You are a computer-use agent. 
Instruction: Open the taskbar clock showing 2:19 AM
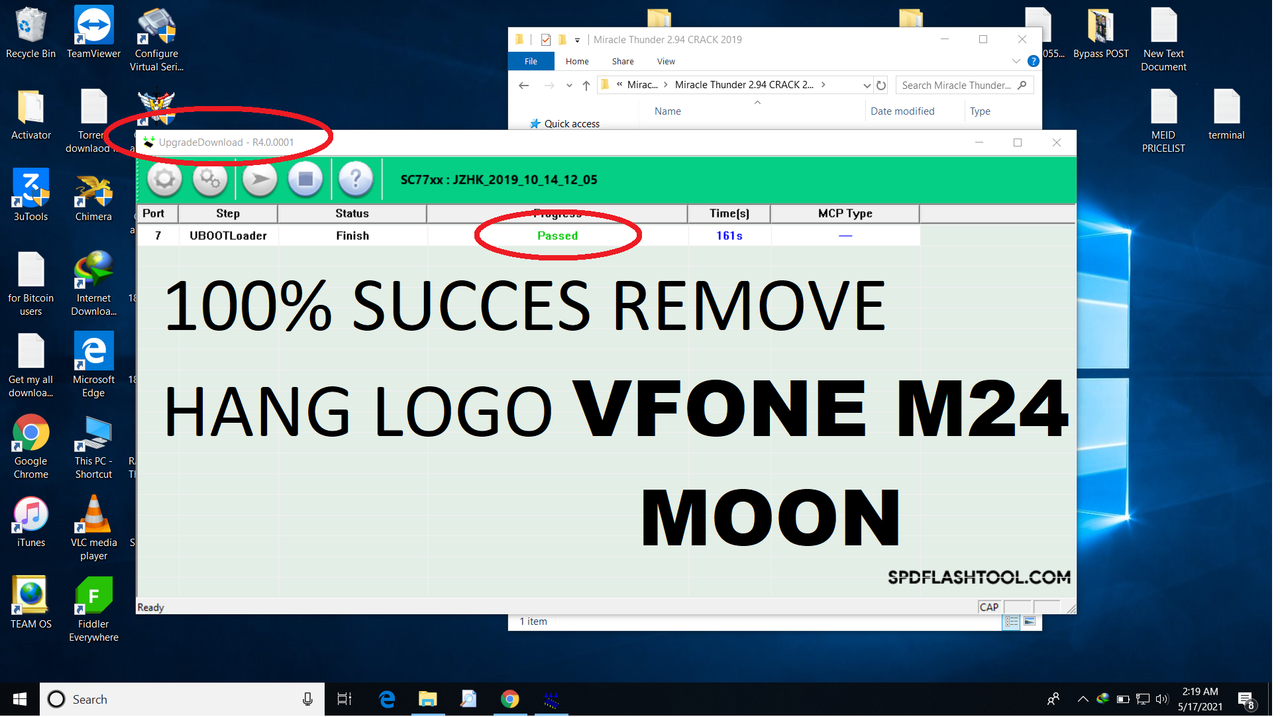click(x=1198, y=699)
